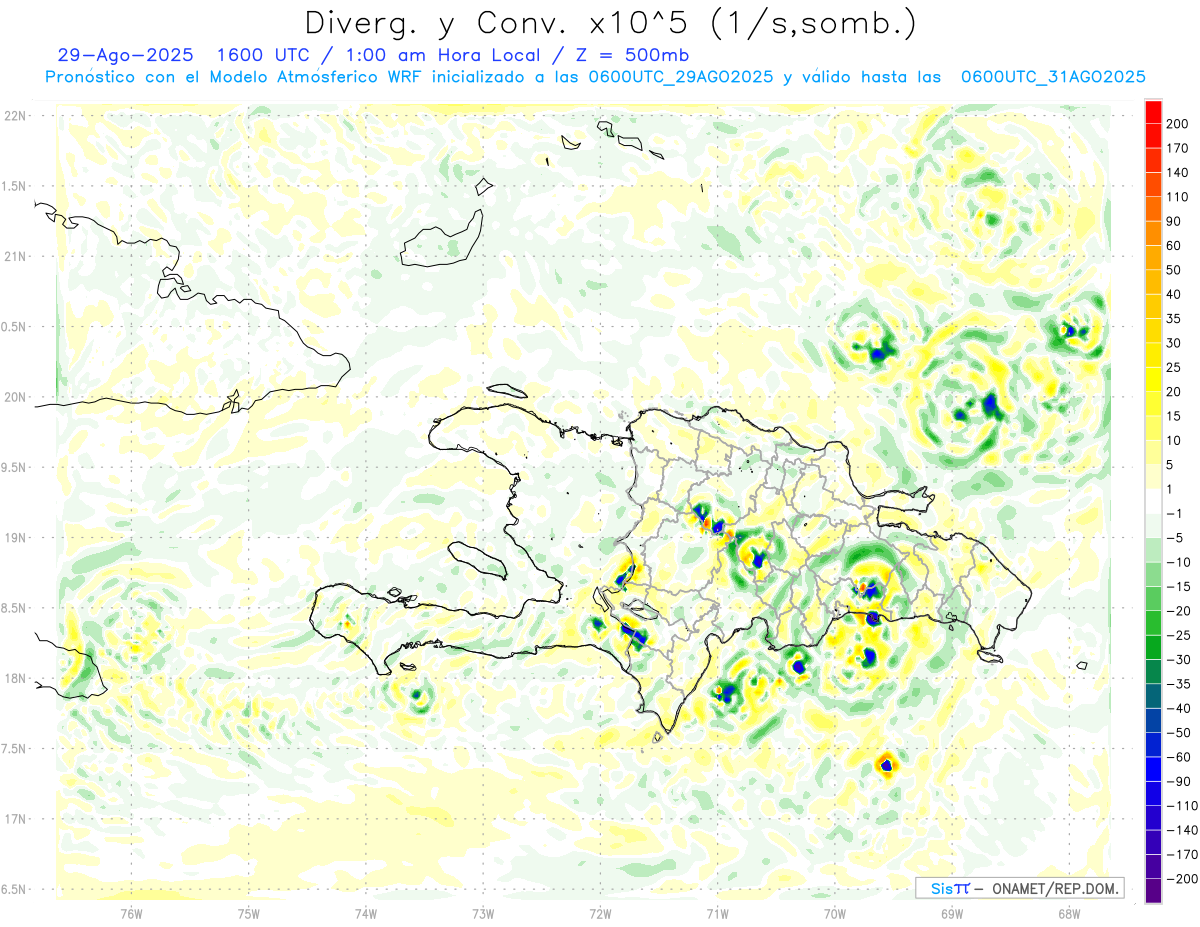Click the "0.5N" latitude label

coord(14,327)
